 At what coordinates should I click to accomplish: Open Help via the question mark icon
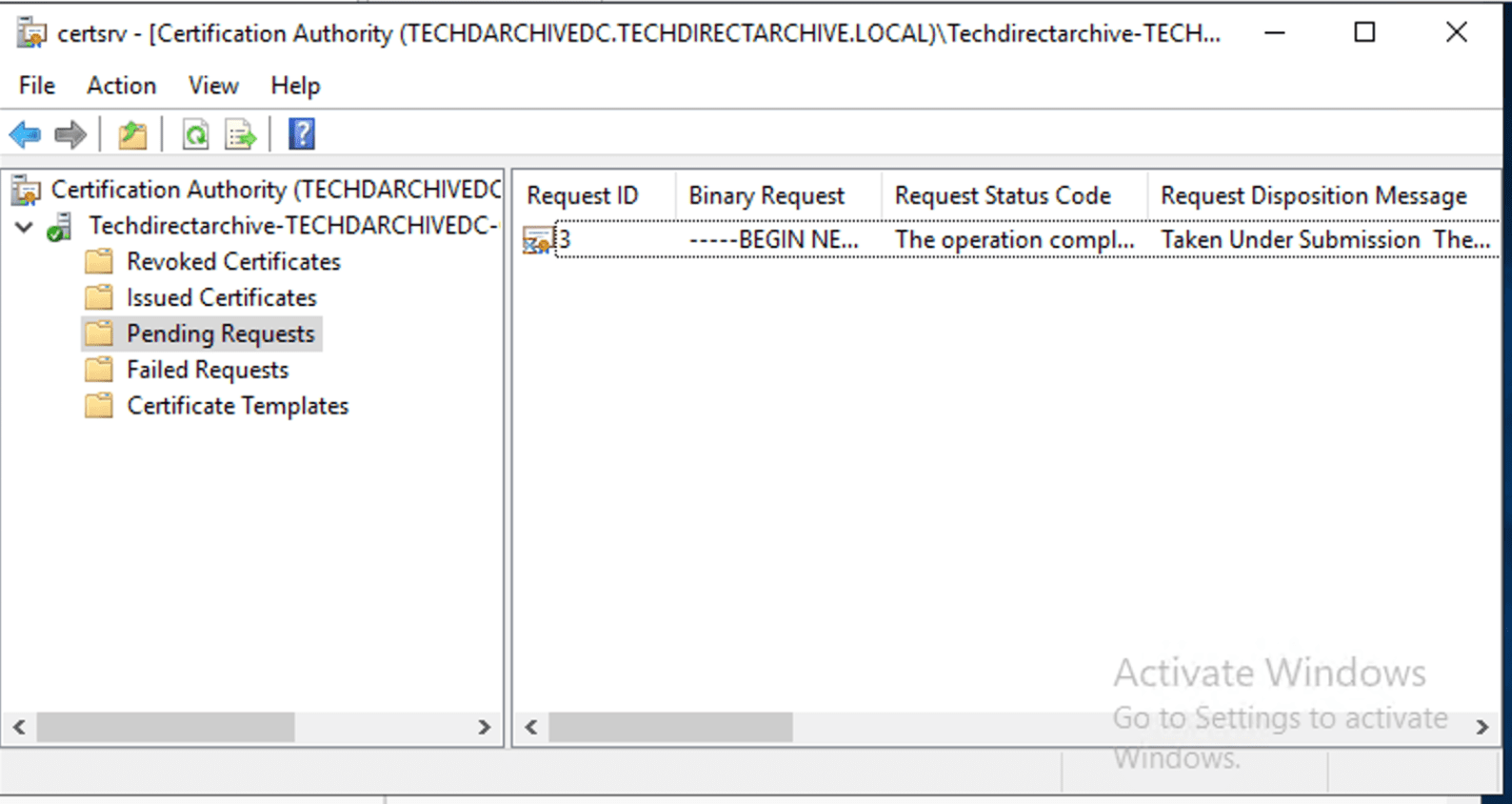click(302, 135)
